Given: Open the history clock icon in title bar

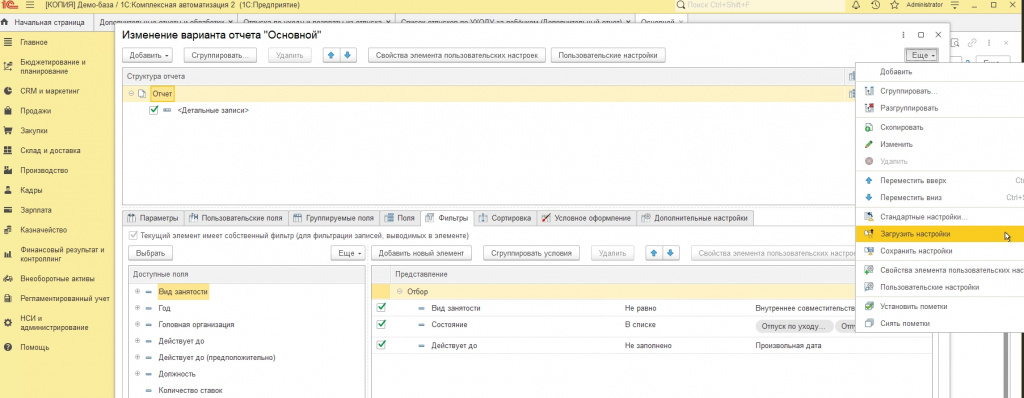Looking at the screenshot, I should pyautogui.click(x=875, y=5).
